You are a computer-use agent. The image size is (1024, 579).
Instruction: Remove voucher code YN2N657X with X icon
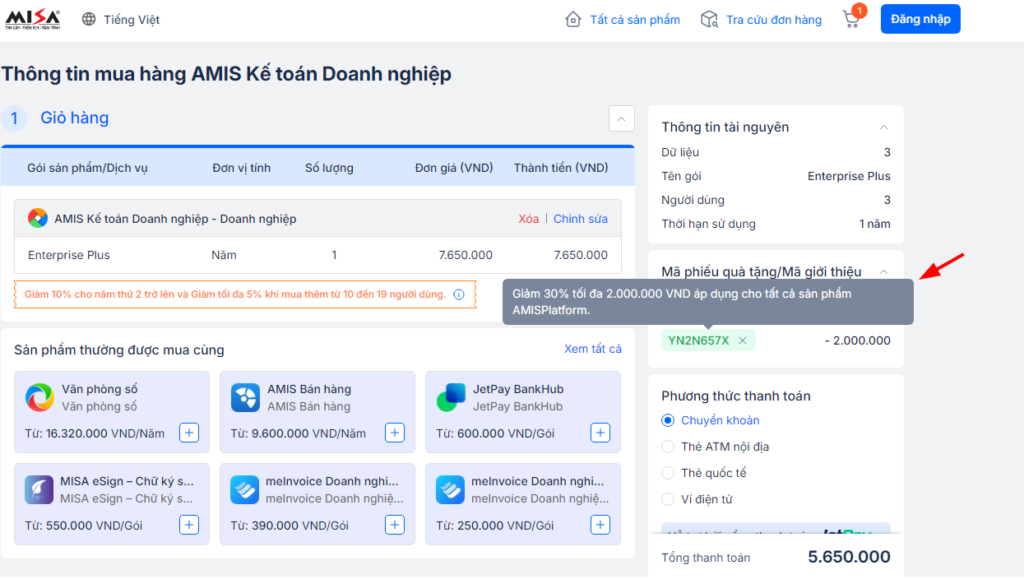pyautogui.click(x=743, y=340)
